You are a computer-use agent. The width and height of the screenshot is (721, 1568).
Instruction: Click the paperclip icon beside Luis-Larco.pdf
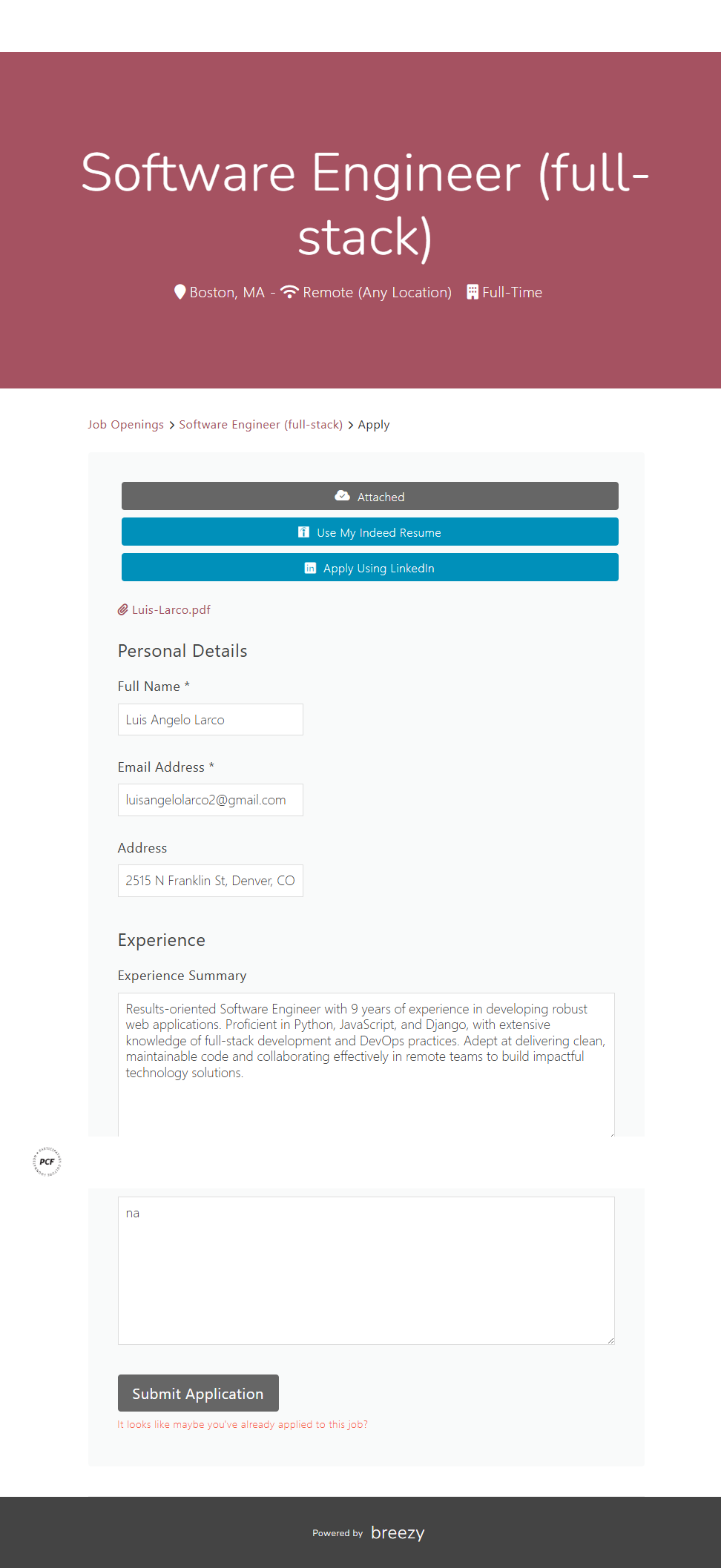[123, 609]
